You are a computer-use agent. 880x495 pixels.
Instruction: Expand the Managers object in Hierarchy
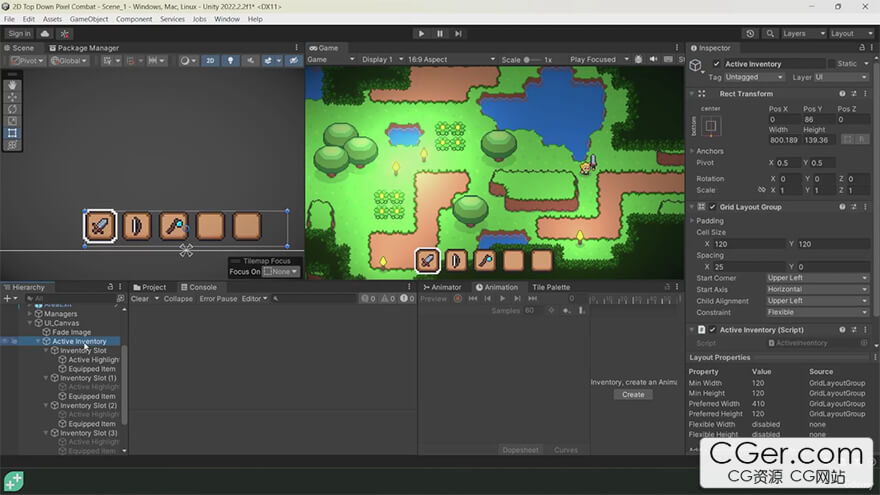29,314
